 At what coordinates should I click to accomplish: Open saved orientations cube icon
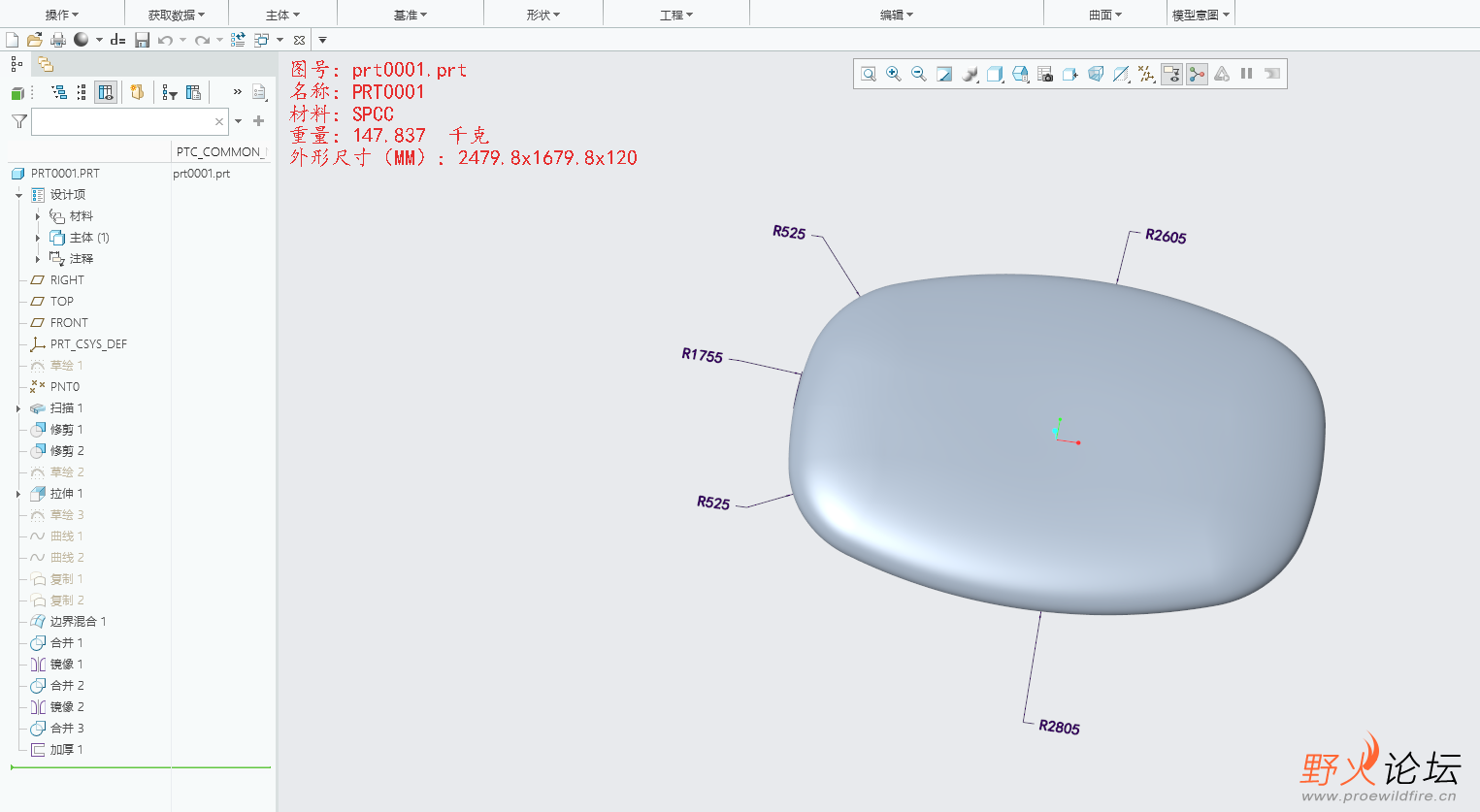click(x=995, y=74)
